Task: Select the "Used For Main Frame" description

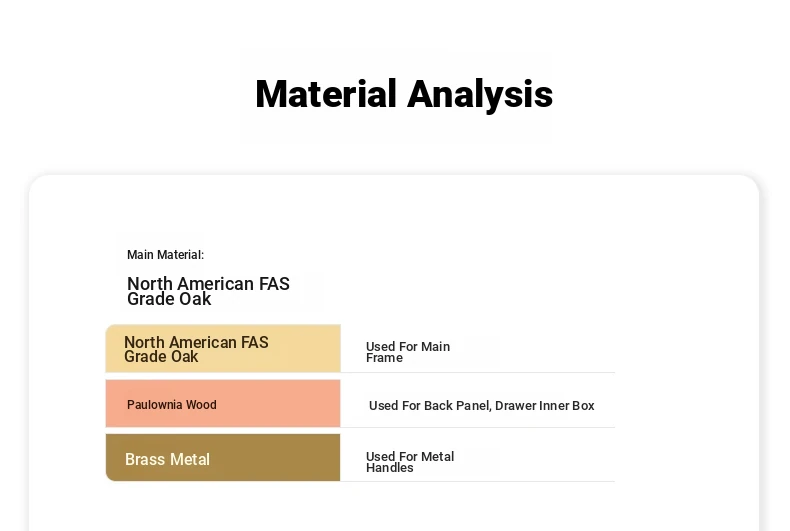Action: [408, 352]
